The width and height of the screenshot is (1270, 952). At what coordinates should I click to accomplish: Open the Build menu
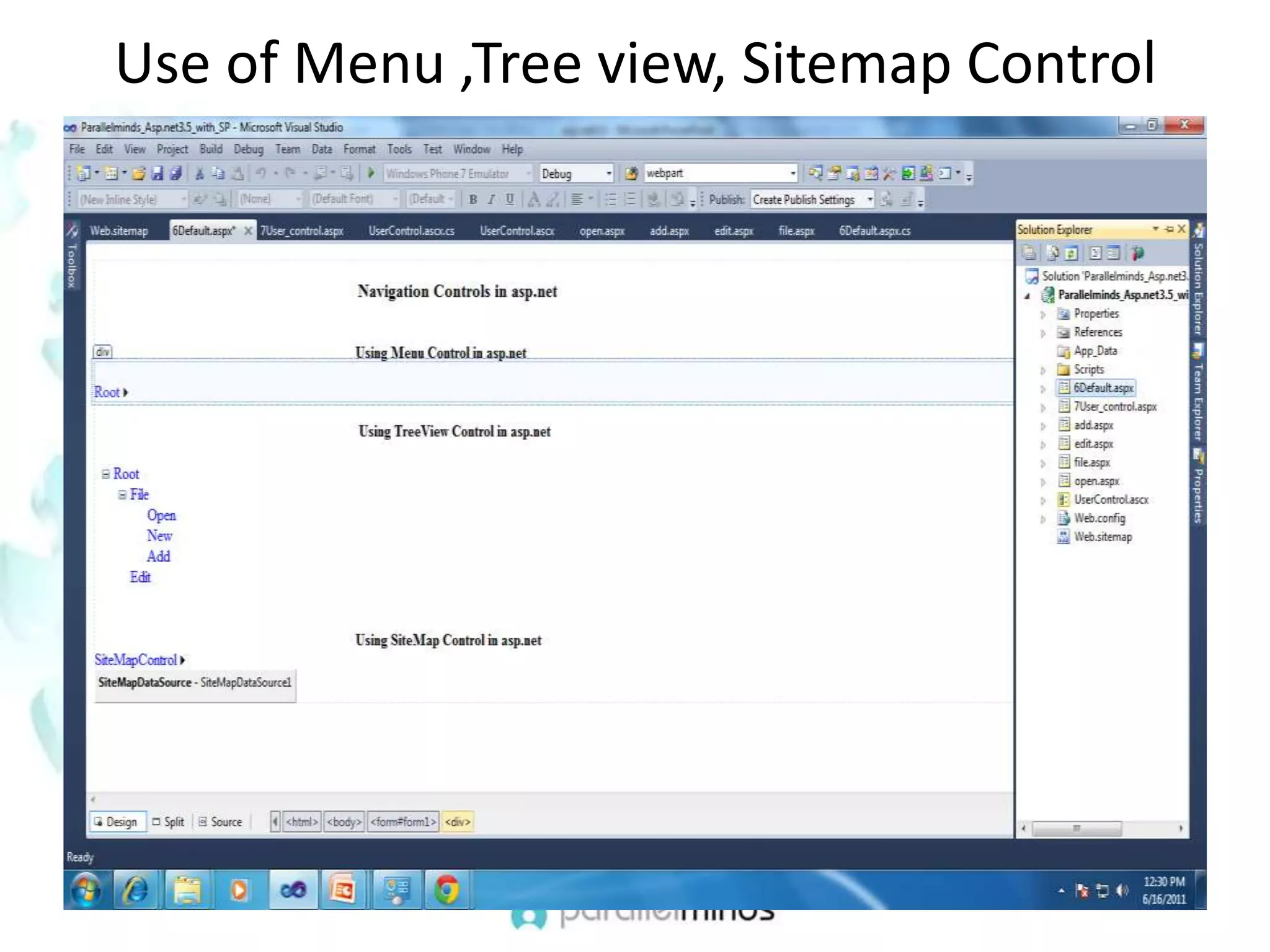tap(211, 149)
